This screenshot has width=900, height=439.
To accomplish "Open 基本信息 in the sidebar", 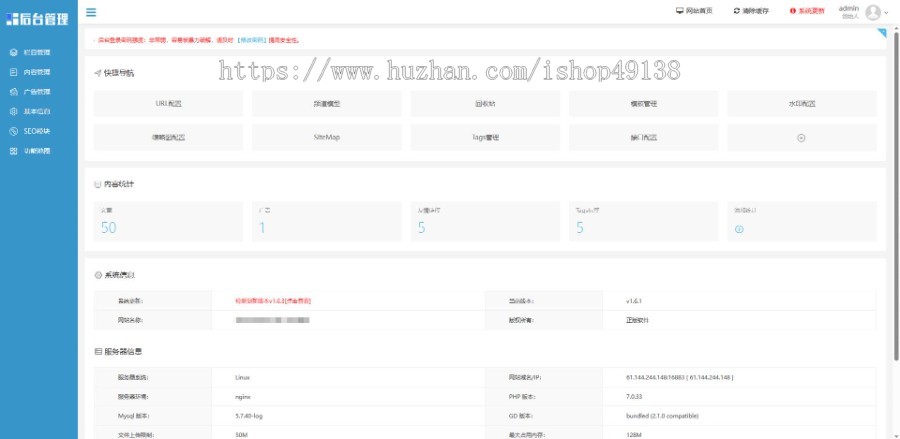I will (x=37, y=111).
